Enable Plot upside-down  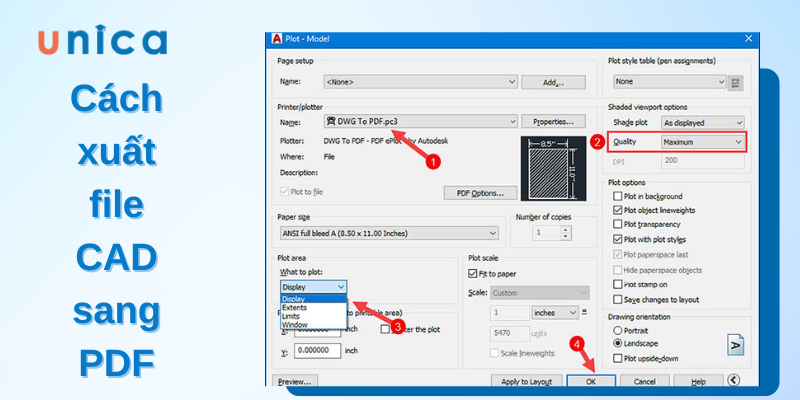click(x=617, y=358)
